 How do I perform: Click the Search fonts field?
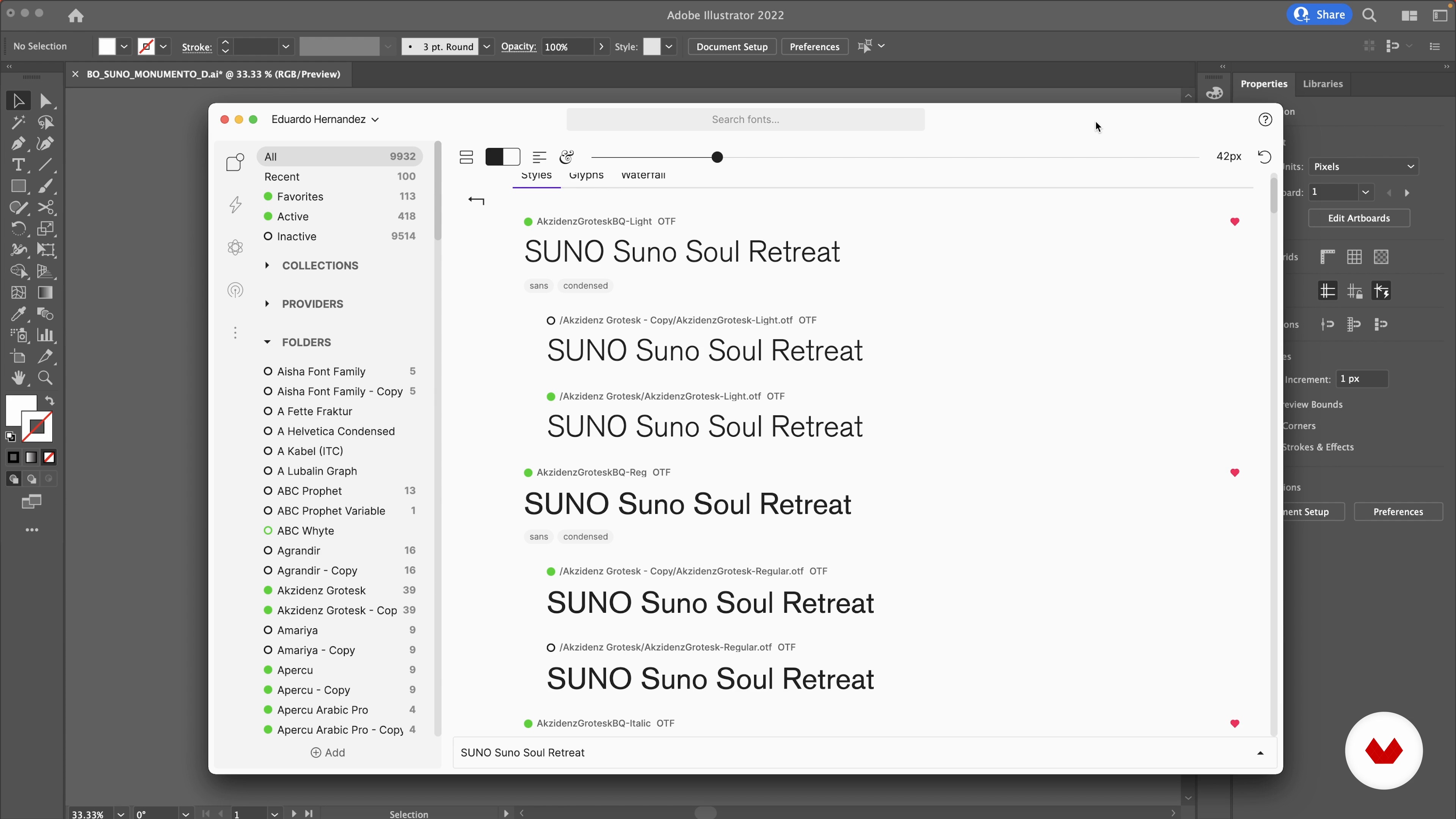point(745,119)
